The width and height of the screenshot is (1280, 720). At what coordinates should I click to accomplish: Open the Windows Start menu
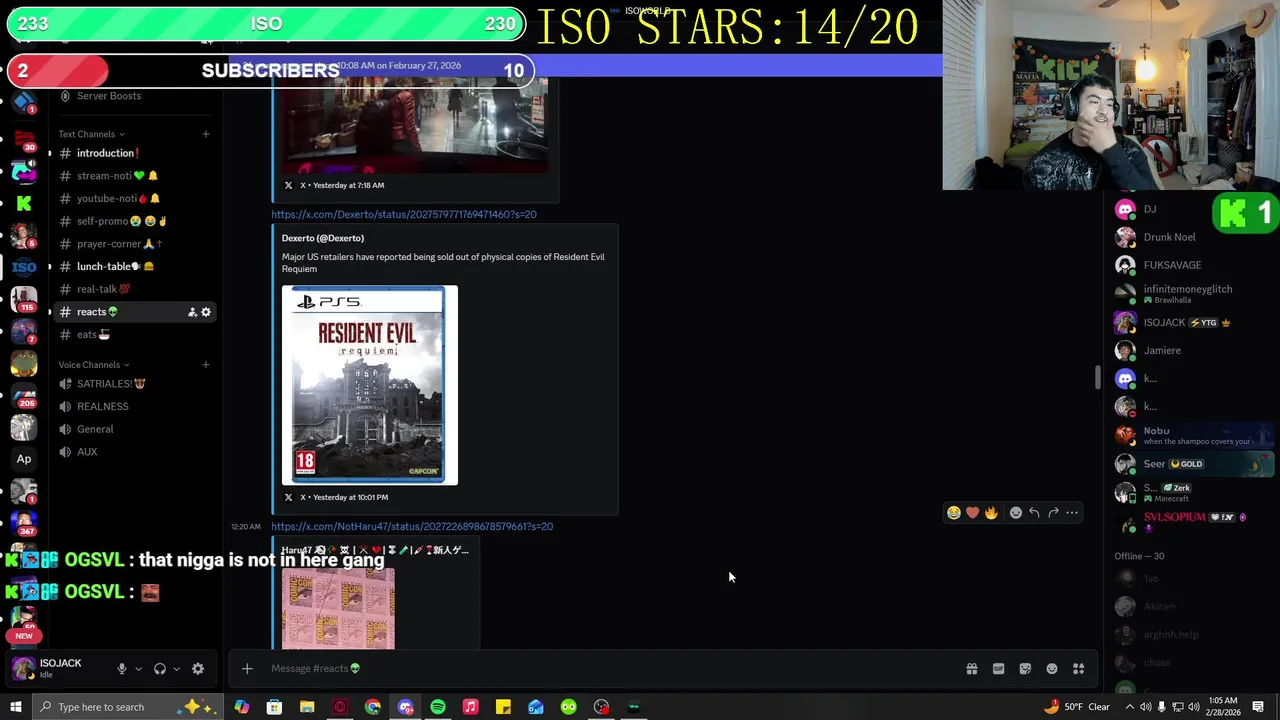pos(16,707)
